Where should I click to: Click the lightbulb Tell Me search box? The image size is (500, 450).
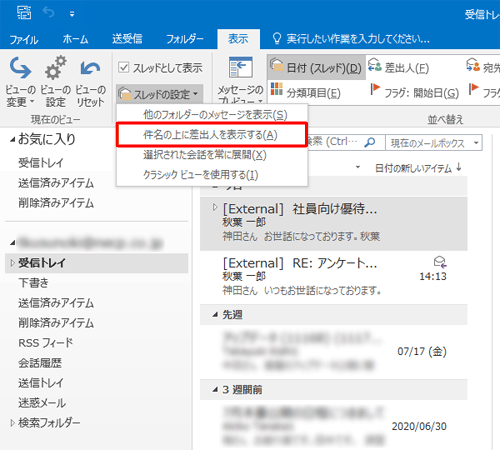point(351,39)
